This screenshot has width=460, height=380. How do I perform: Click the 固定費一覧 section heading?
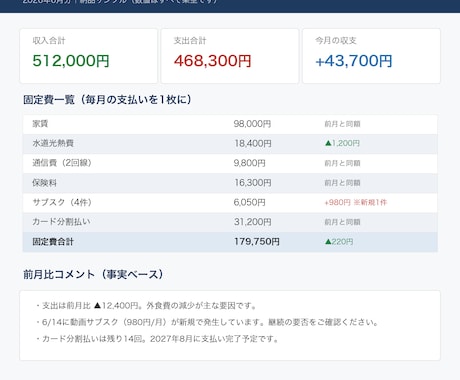107,99
